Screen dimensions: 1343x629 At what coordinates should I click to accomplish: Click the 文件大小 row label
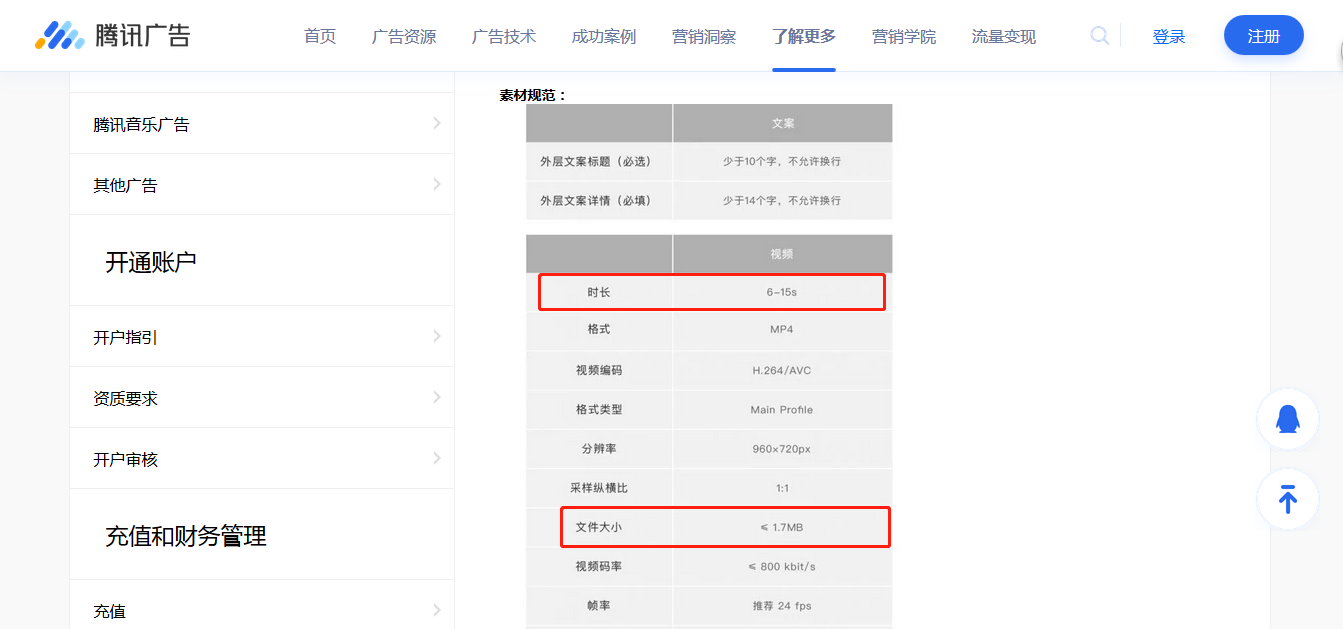599,527
